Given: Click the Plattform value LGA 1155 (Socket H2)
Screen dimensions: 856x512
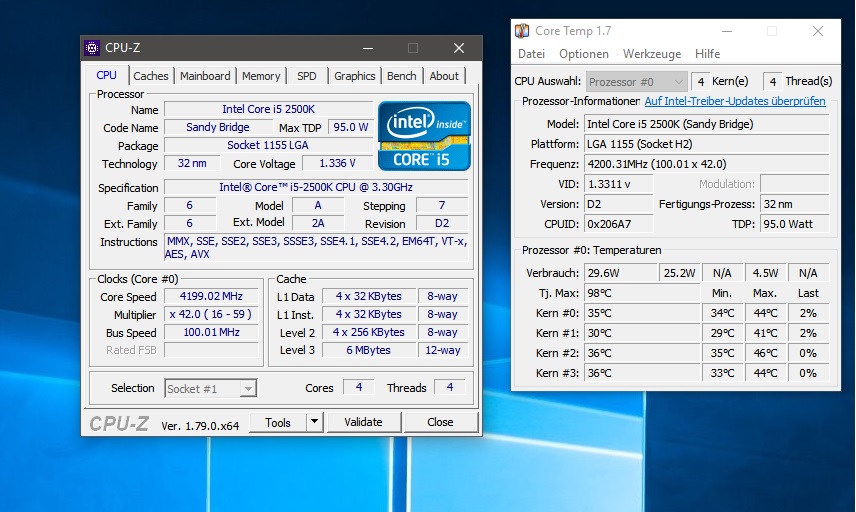Looking at the screenshot, I should pyautogui.click(x=706, y=144).
